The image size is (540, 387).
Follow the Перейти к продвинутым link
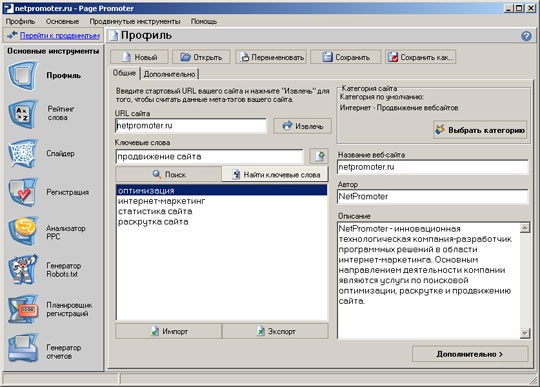click(x=60, y=35)
